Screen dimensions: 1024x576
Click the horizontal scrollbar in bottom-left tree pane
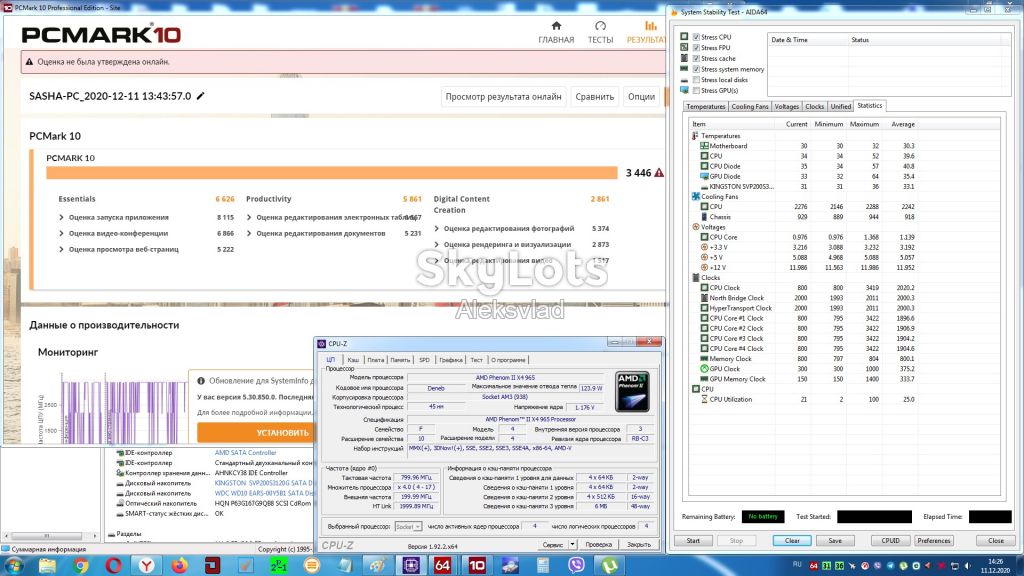[46, 536]
